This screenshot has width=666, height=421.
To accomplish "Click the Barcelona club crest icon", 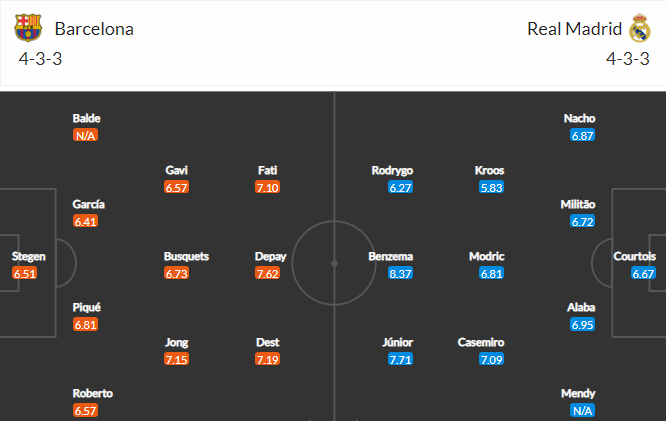I will click(30, 28).
